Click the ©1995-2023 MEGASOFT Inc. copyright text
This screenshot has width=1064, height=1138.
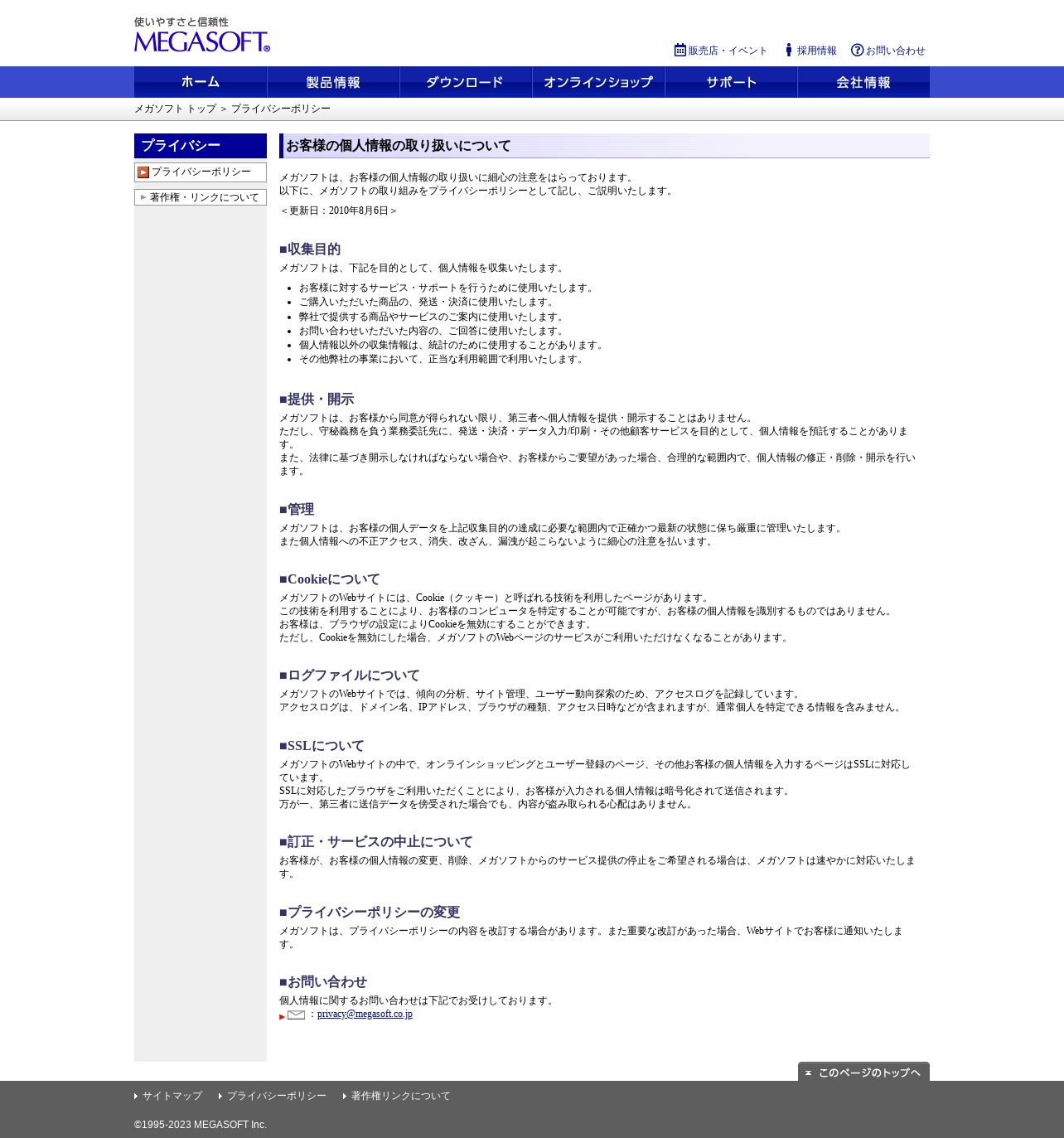coord(201,1125)
